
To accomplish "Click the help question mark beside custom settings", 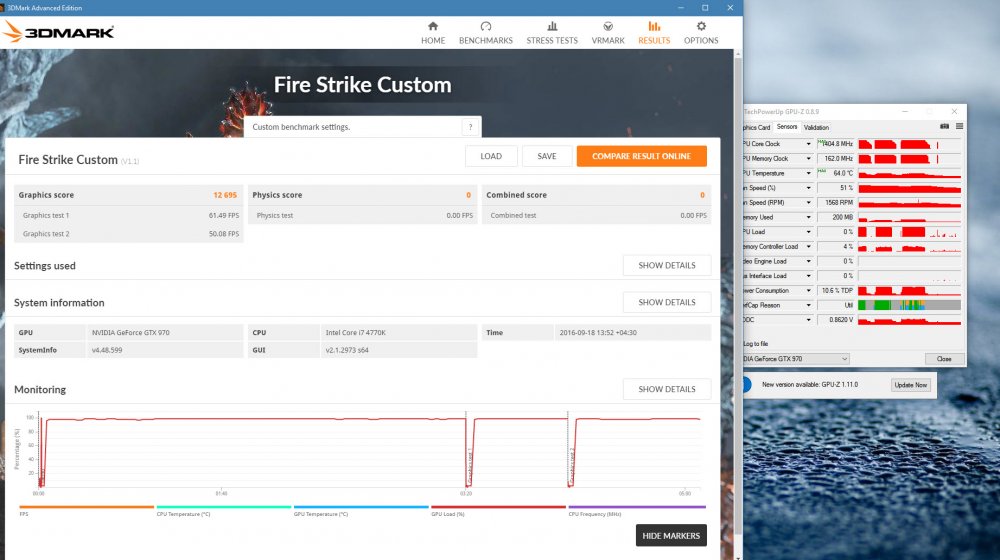I will [469, 127].
